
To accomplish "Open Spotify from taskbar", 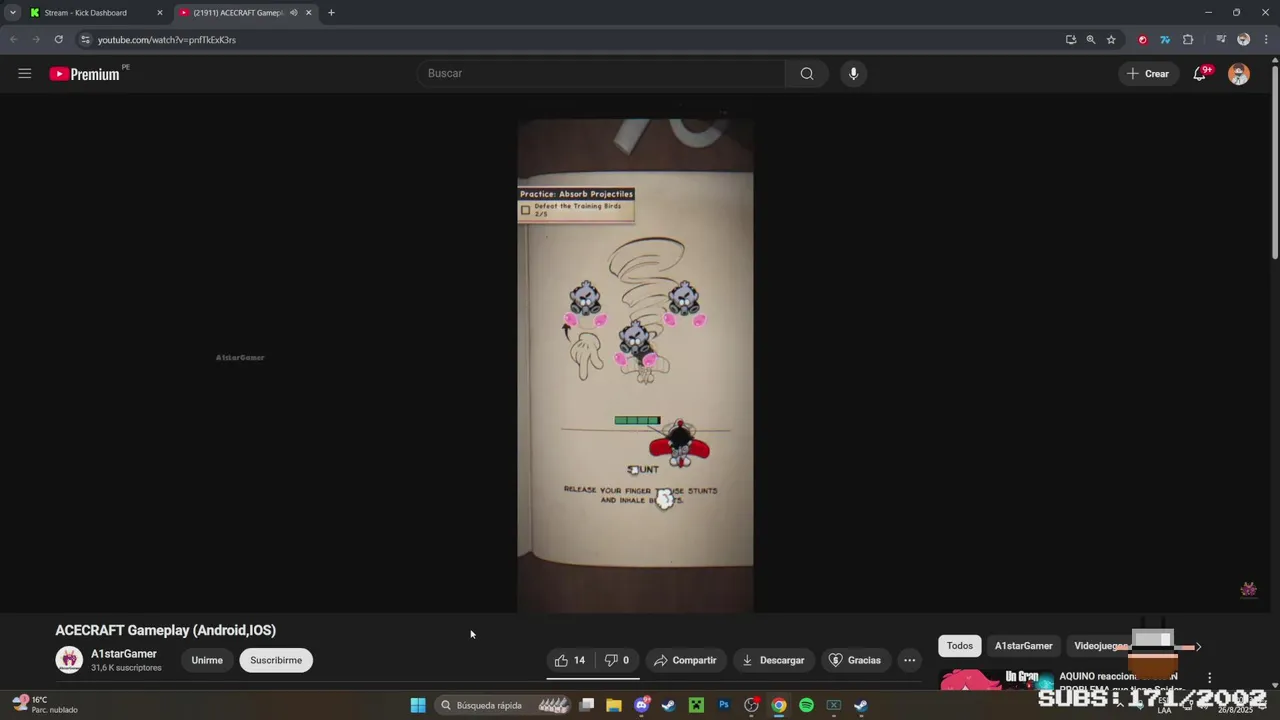I will [806, 705].
